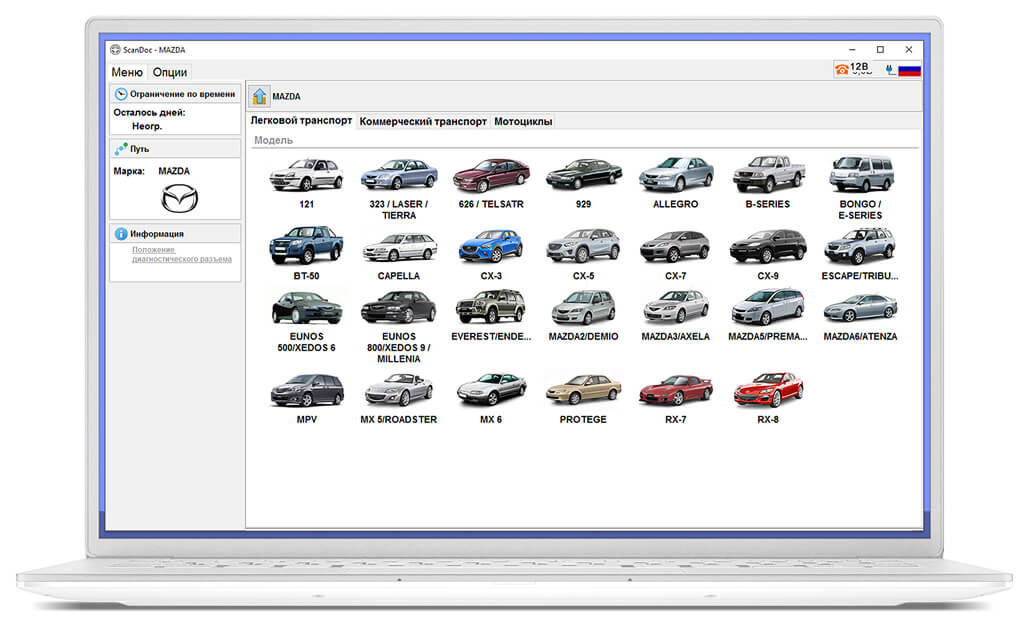Select the MX 5/ROADSTER convertible

398,398
